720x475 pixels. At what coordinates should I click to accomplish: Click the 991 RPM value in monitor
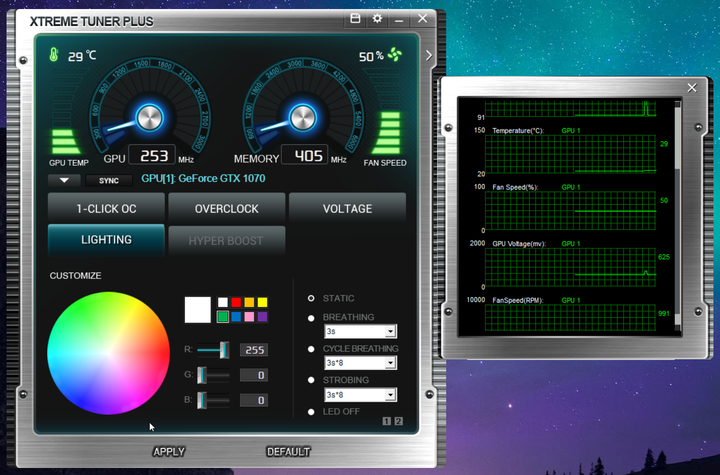[664, 313]
